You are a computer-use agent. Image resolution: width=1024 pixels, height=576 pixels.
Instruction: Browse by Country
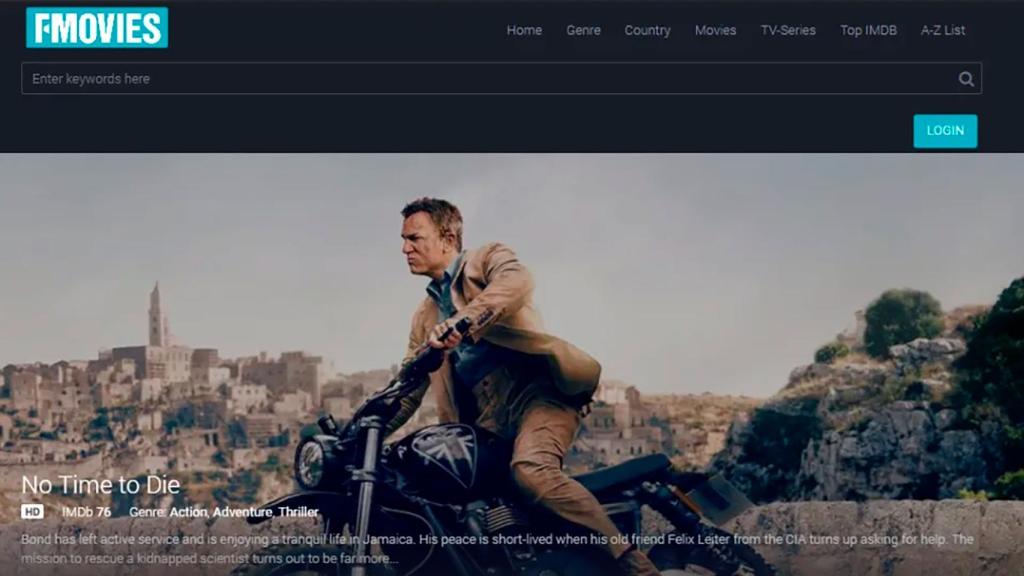tap(647, 31)
